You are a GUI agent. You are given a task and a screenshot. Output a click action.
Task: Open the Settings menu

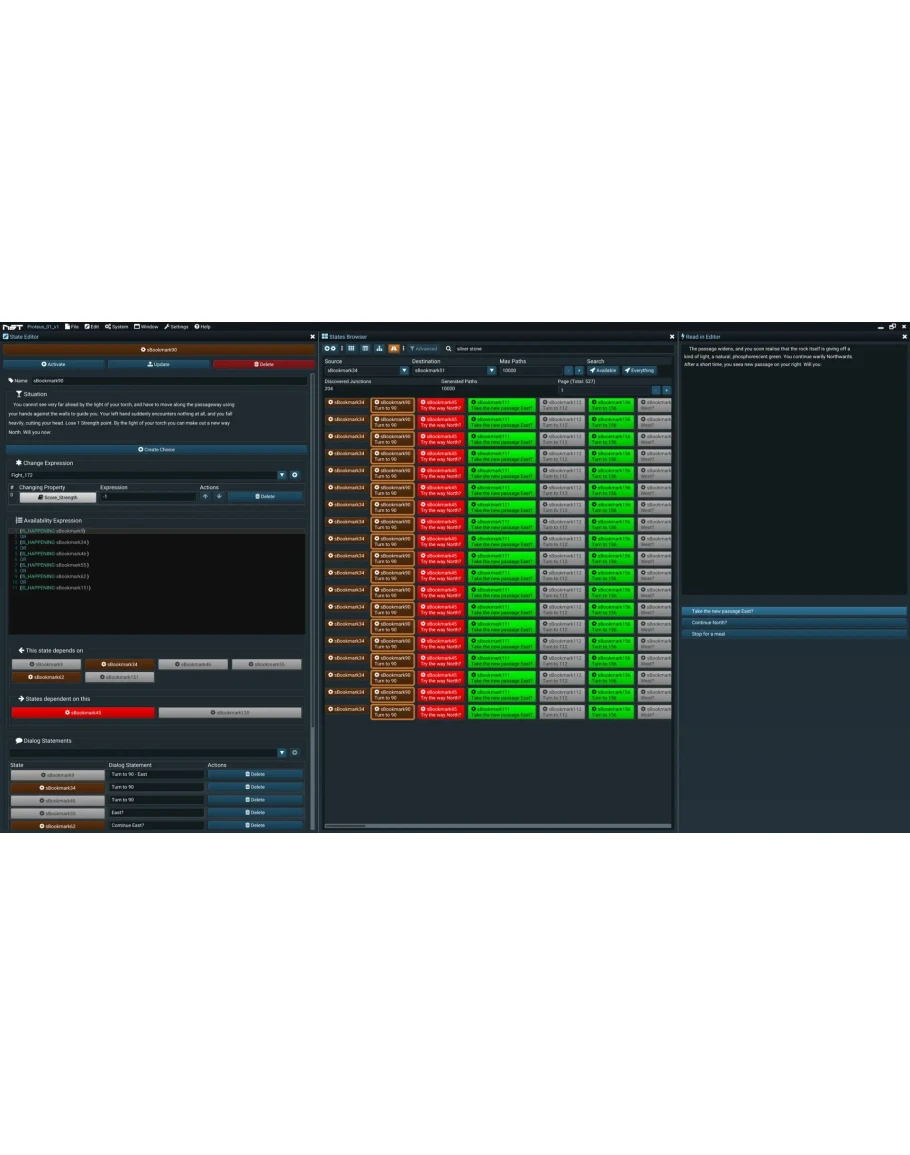(176, 327)
